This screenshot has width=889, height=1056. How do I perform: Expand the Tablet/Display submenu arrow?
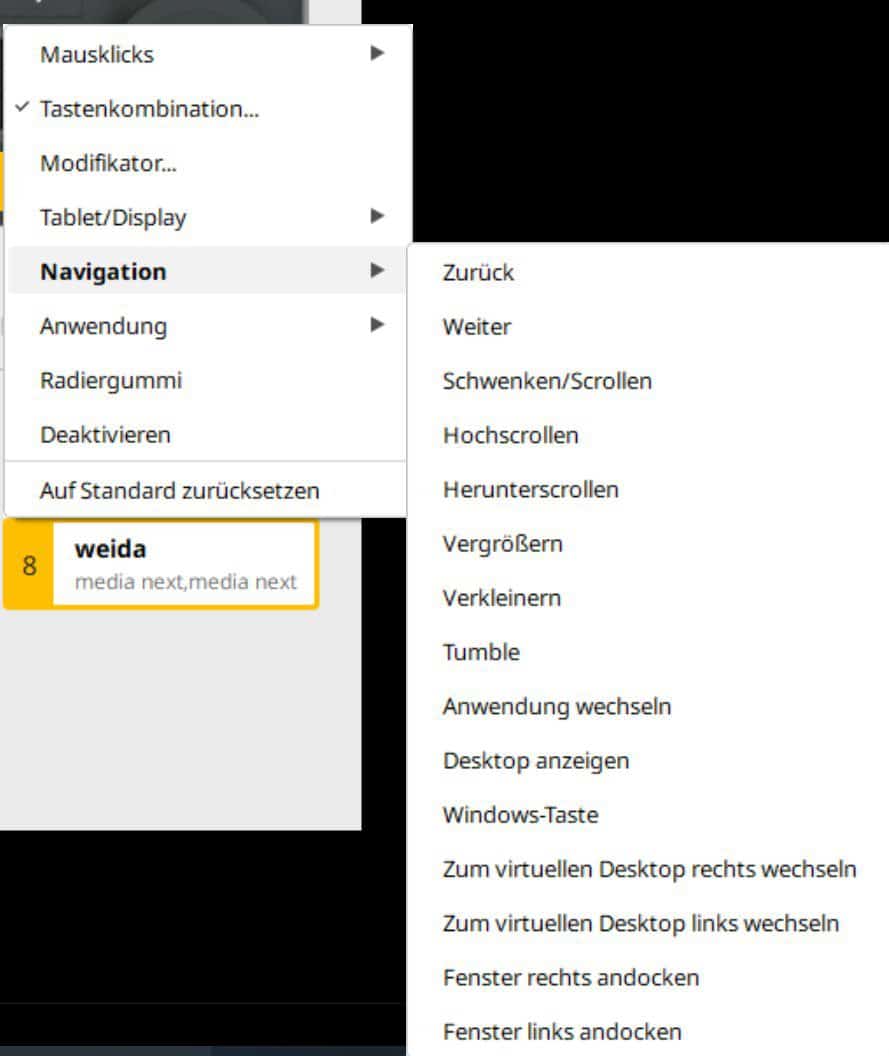click(377, 217)
